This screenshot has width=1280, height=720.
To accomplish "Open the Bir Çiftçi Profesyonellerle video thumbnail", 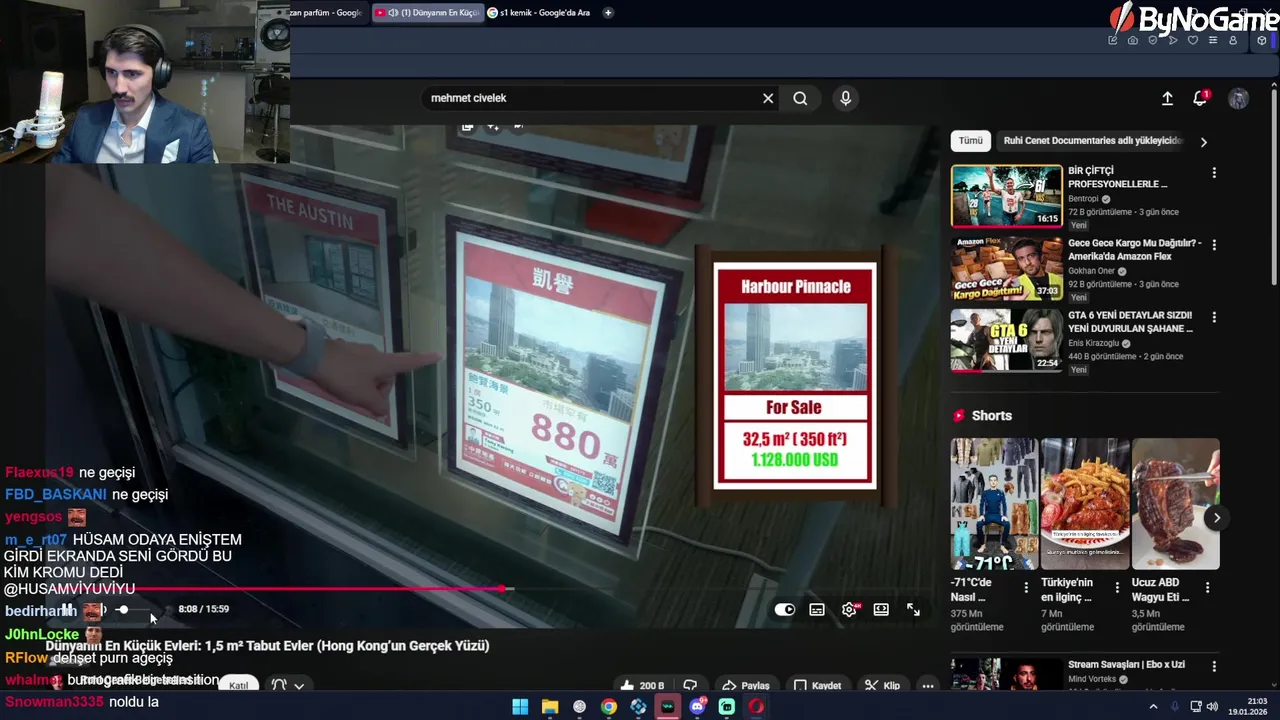I will (x=1006, y=196).
